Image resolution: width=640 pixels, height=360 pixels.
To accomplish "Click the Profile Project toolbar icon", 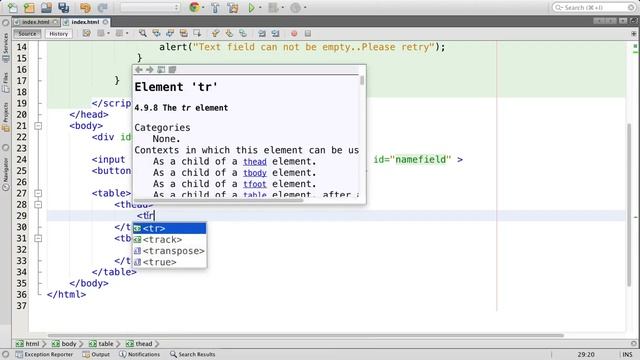I will (x=296, y=7).
